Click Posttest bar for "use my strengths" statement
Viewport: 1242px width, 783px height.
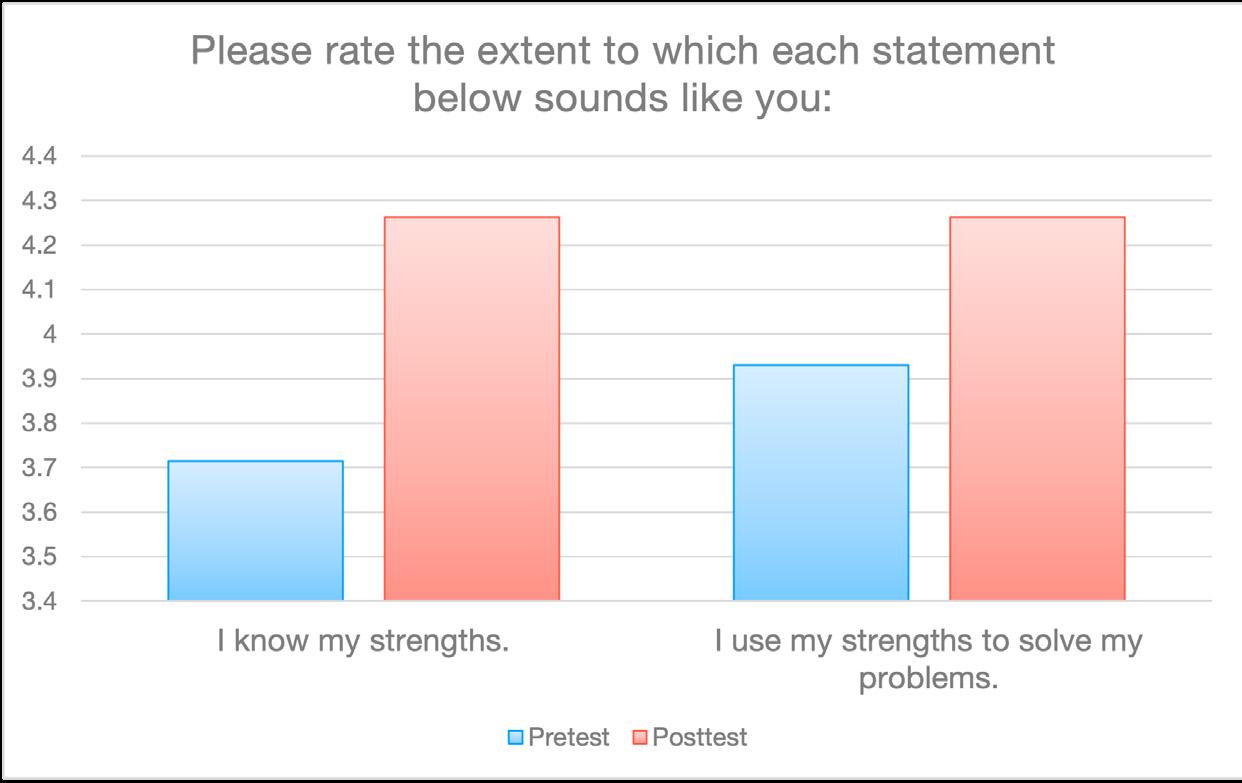(x=1037, y=408)
